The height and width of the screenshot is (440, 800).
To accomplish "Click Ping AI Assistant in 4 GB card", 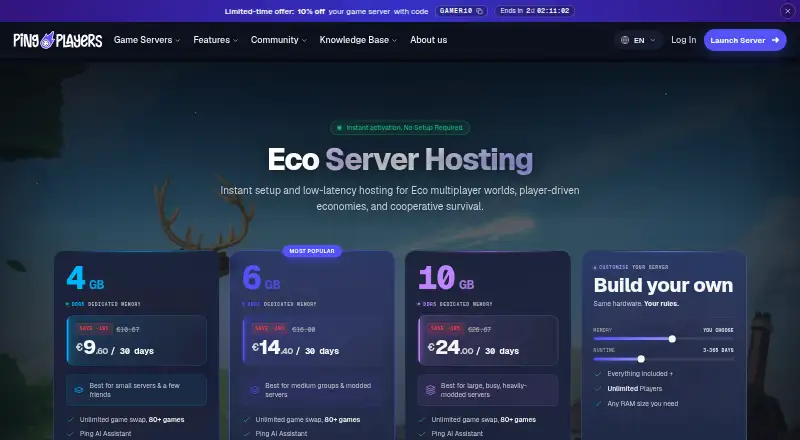I will (x=105, y=434).
